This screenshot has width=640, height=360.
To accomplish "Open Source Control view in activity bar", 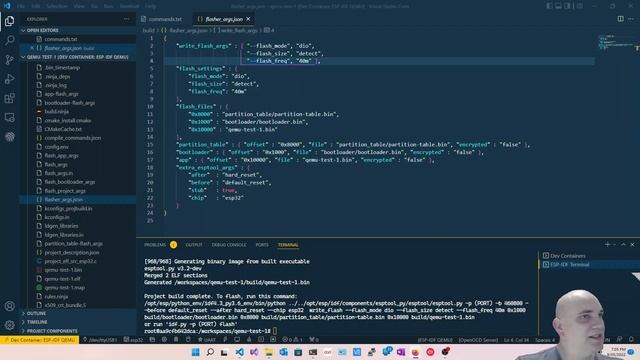I will pos(9,60).
